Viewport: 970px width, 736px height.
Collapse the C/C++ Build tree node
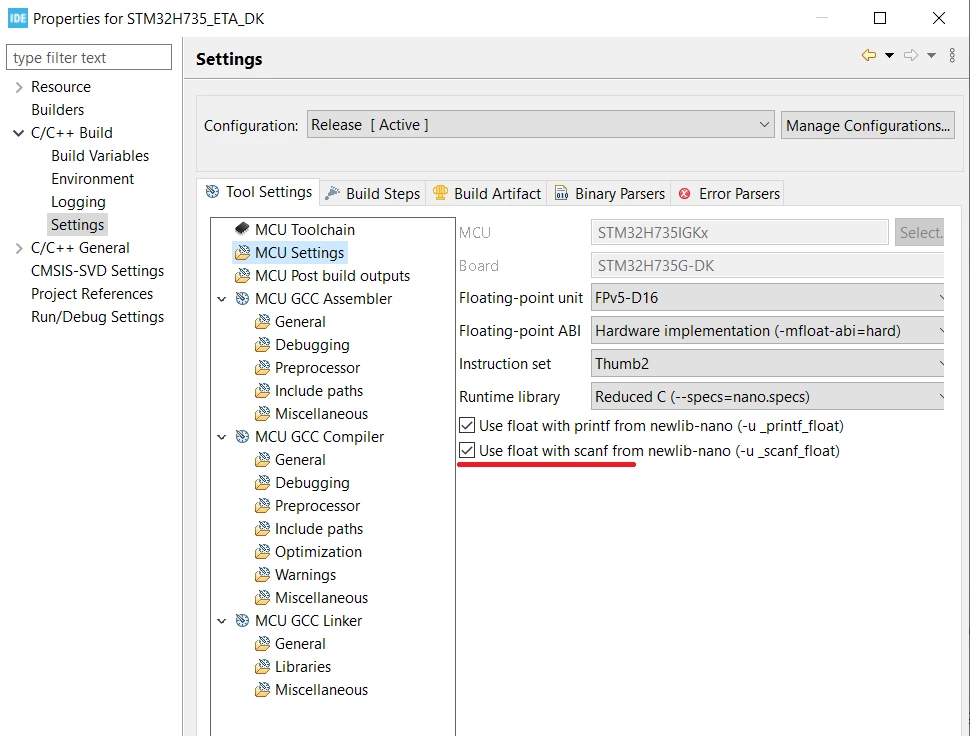tap(19, 133)
